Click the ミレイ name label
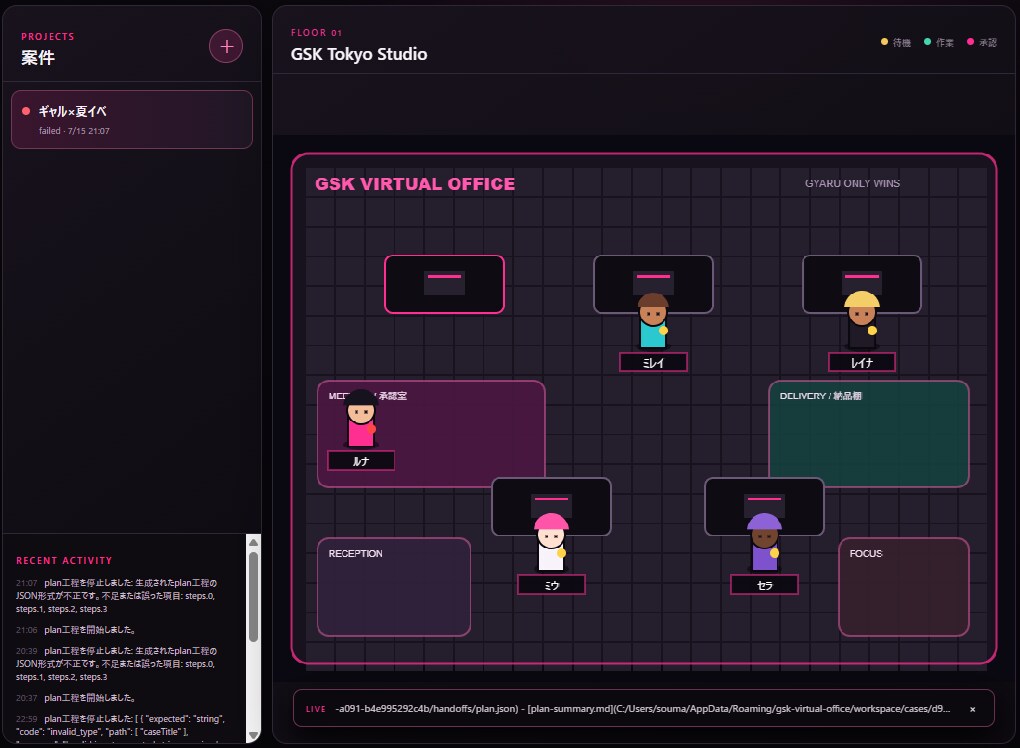Image resolution: width=1020 pixels, height=748 pixels. point(653,362)
